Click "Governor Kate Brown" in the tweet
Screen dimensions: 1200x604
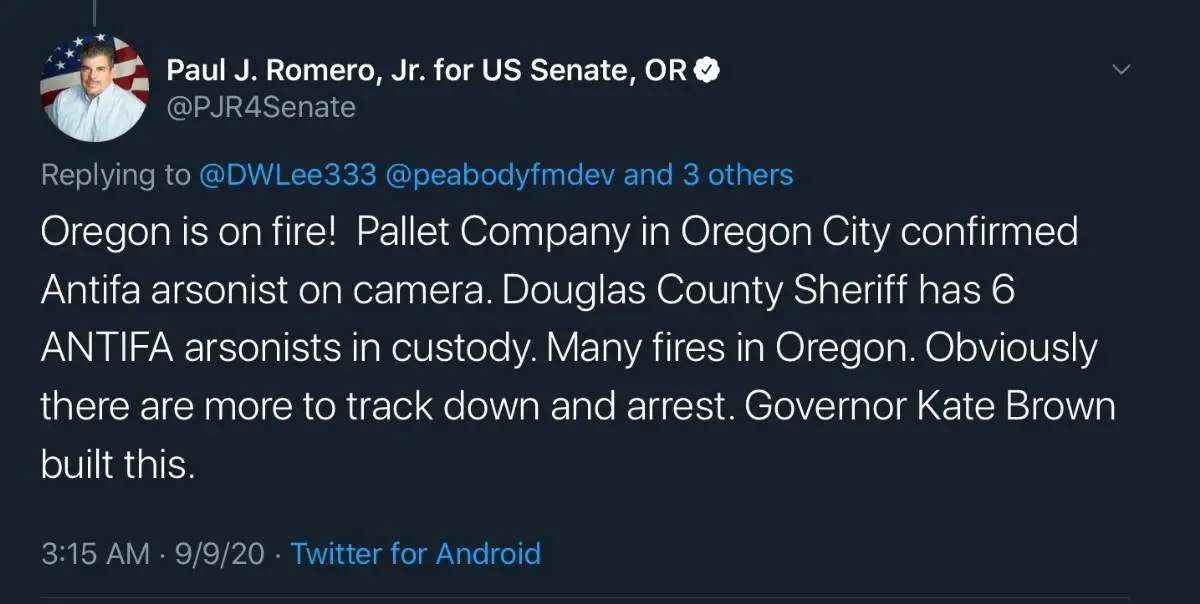(x=929, y=407)
